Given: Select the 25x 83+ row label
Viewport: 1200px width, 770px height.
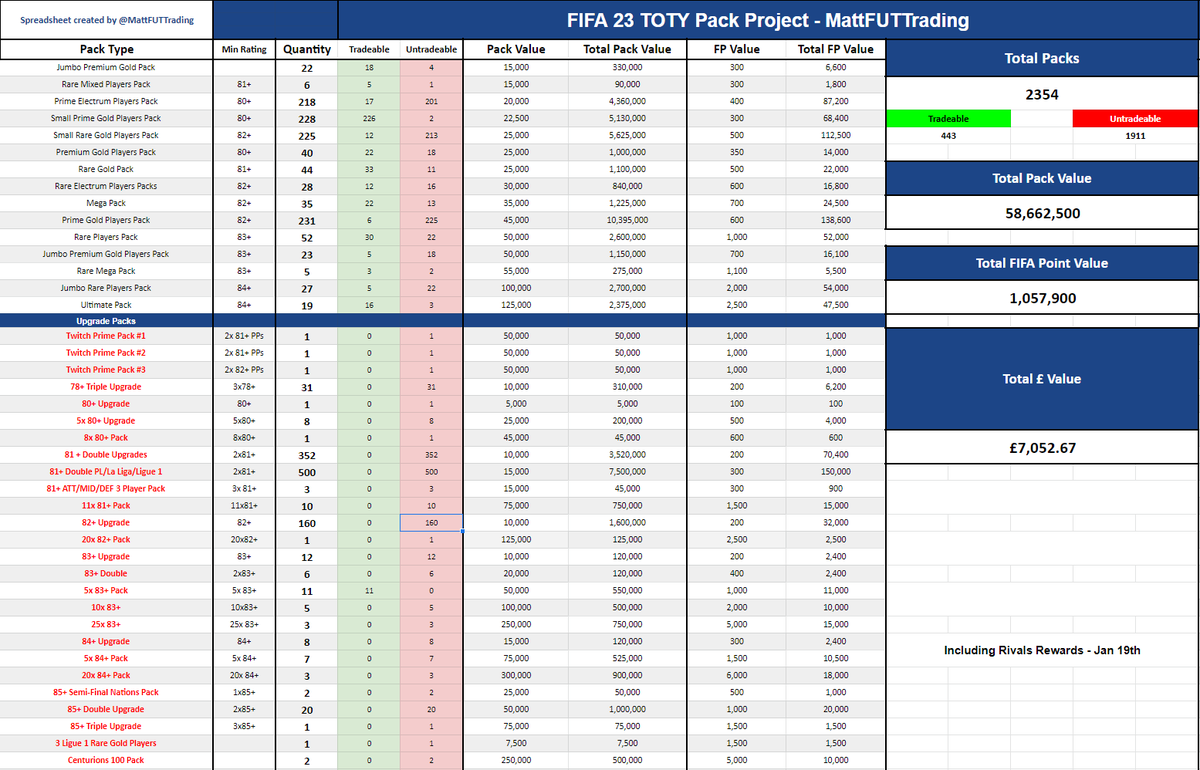Looking at the screenshot, I should click(106, 625).
